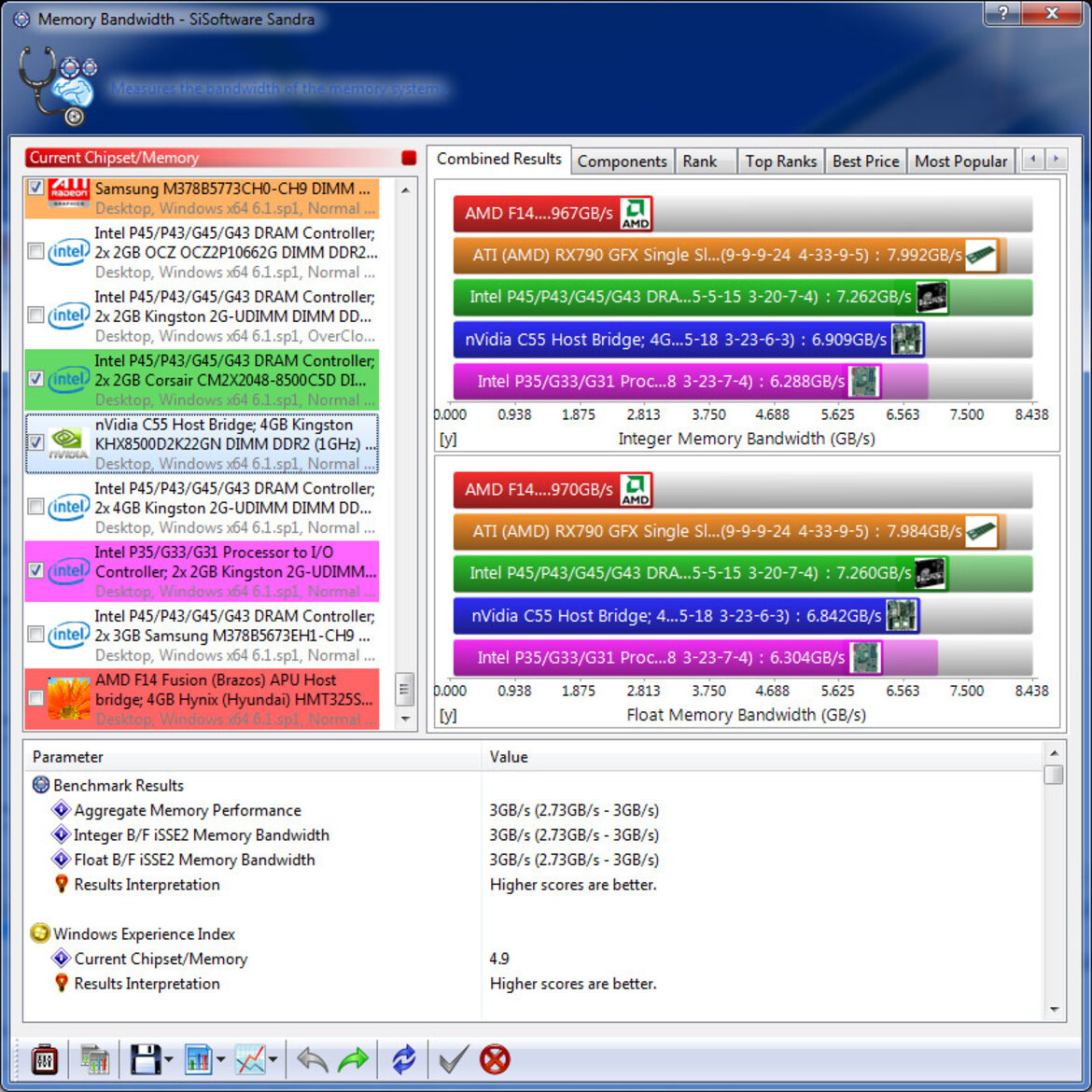Cancel with the red X circle button

(495, 1059)
